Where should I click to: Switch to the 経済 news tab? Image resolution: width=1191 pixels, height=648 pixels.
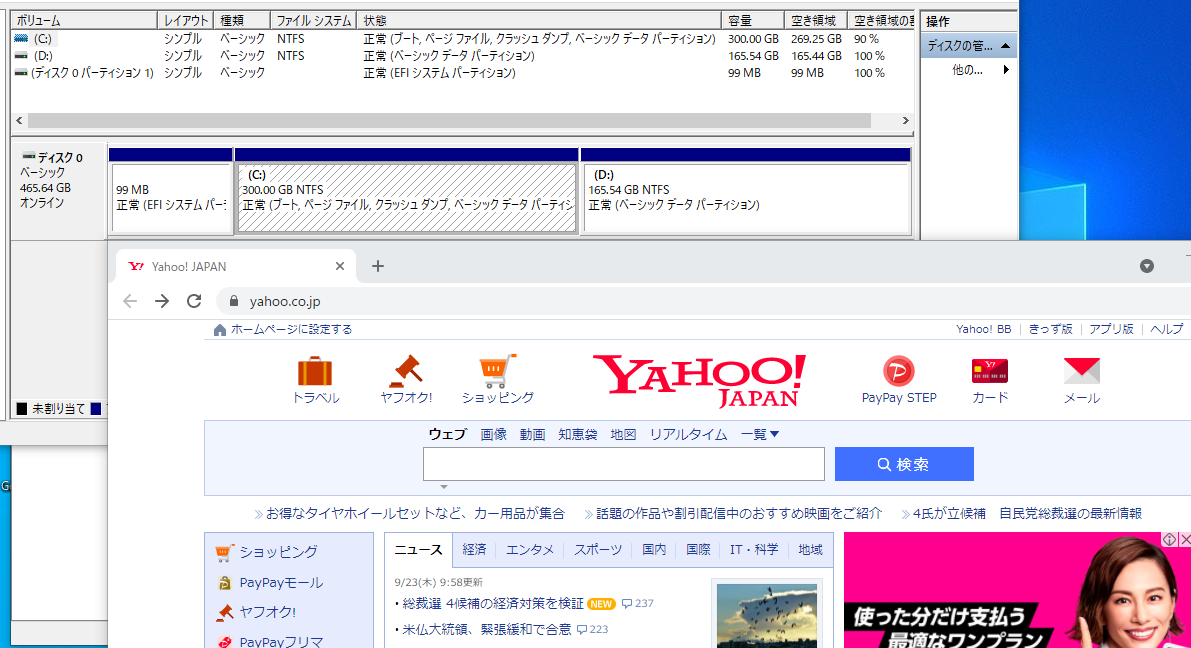point(474,550)
